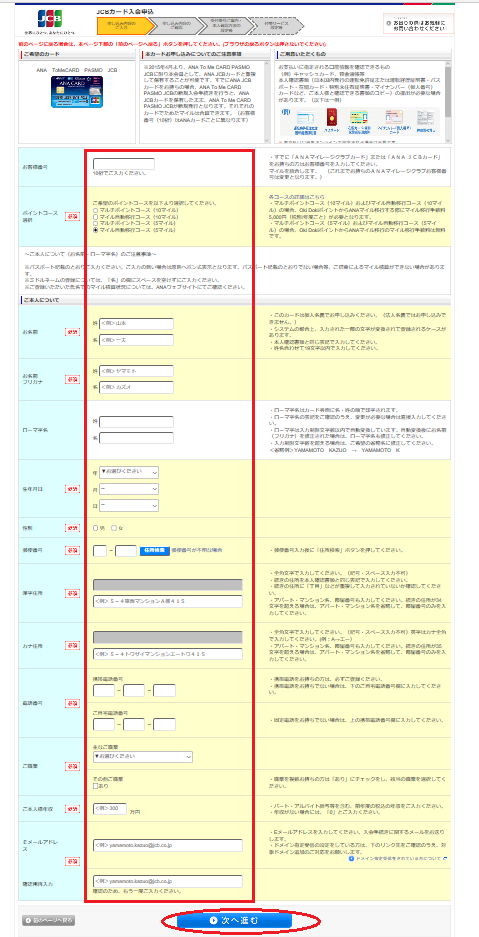479x937 pixels.
Task: Click the annual income field with 300 placeholder
Action: point(110,809)
